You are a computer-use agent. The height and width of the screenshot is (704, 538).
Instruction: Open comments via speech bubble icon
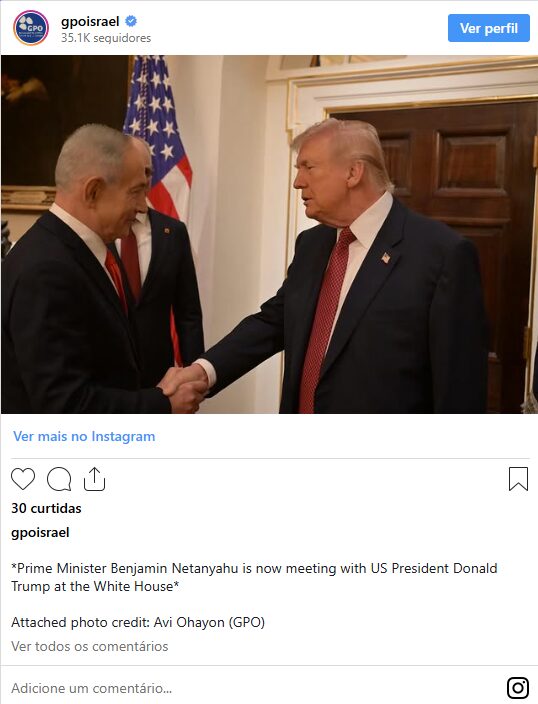[x=59, y=479]
